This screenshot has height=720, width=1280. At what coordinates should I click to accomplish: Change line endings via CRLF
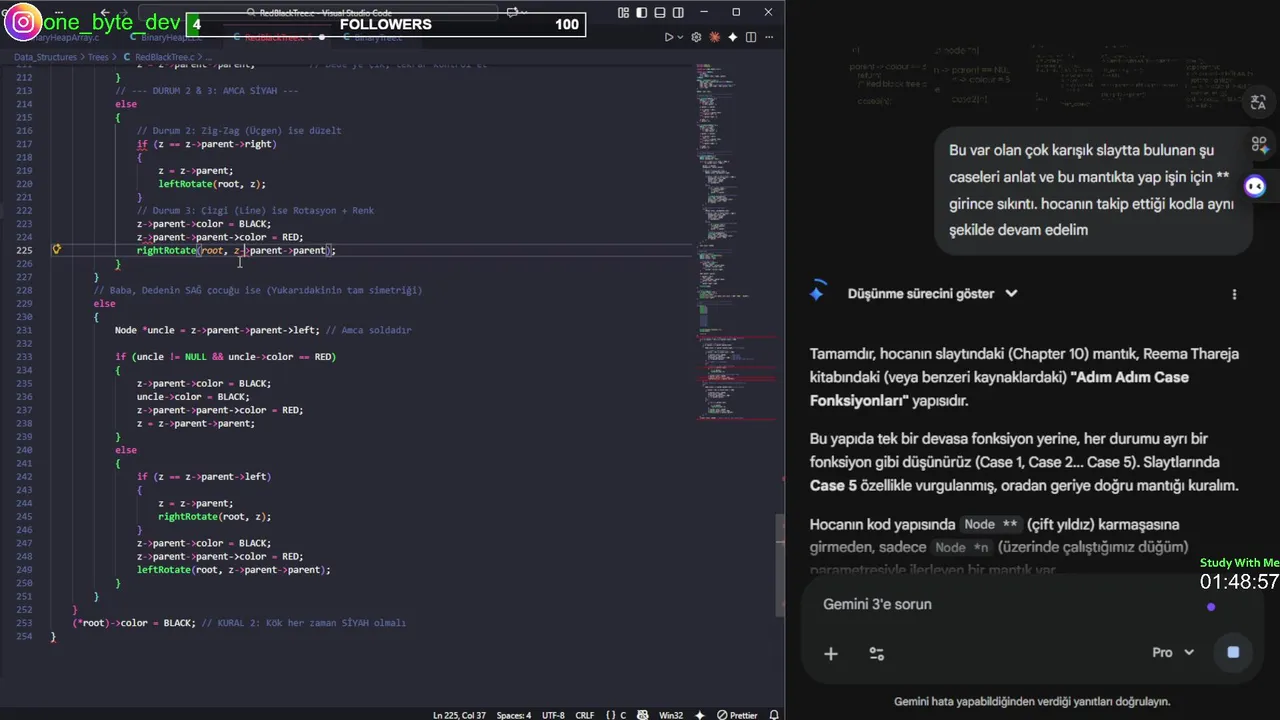pos(585,715)
